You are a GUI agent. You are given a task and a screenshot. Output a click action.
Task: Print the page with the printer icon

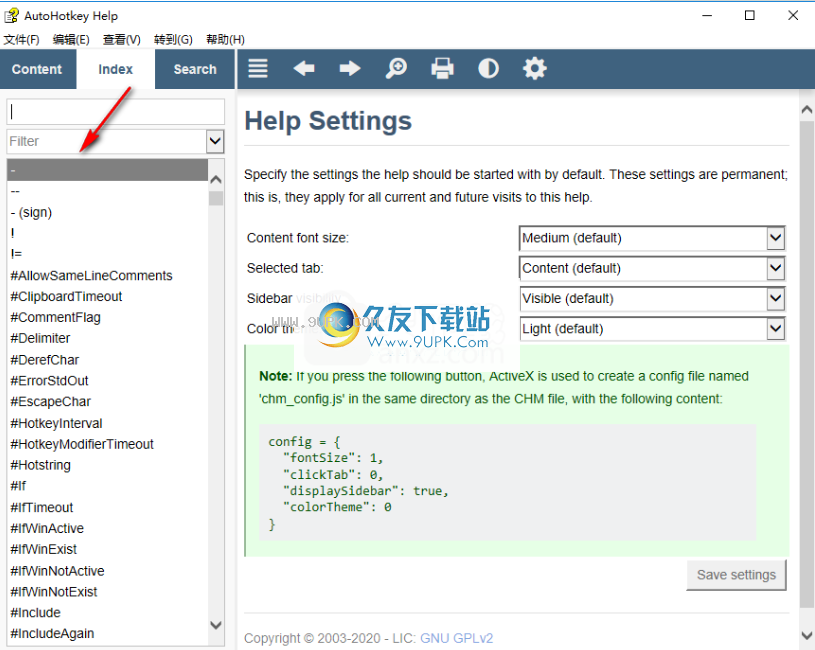click(x=442, y=69)
